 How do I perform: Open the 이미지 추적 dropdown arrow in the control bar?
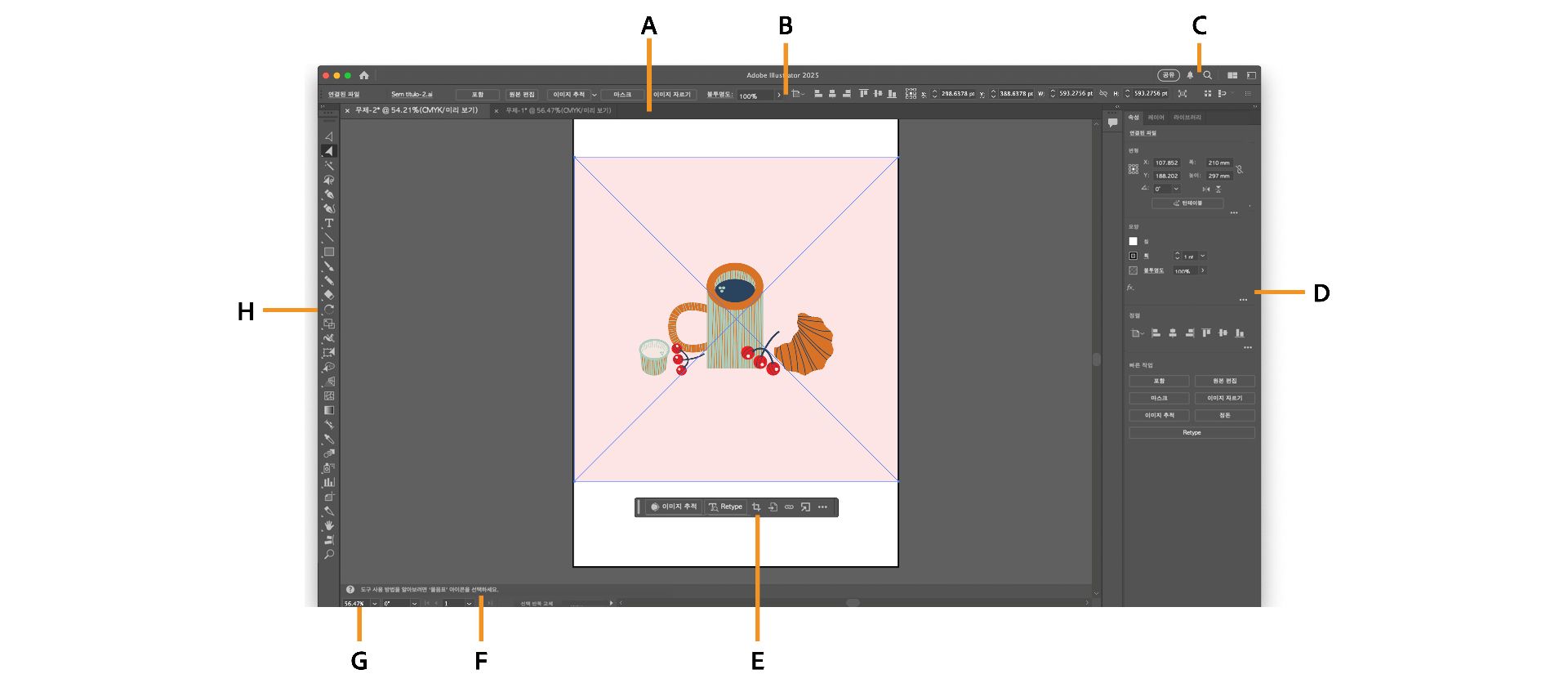coord(594,95)
